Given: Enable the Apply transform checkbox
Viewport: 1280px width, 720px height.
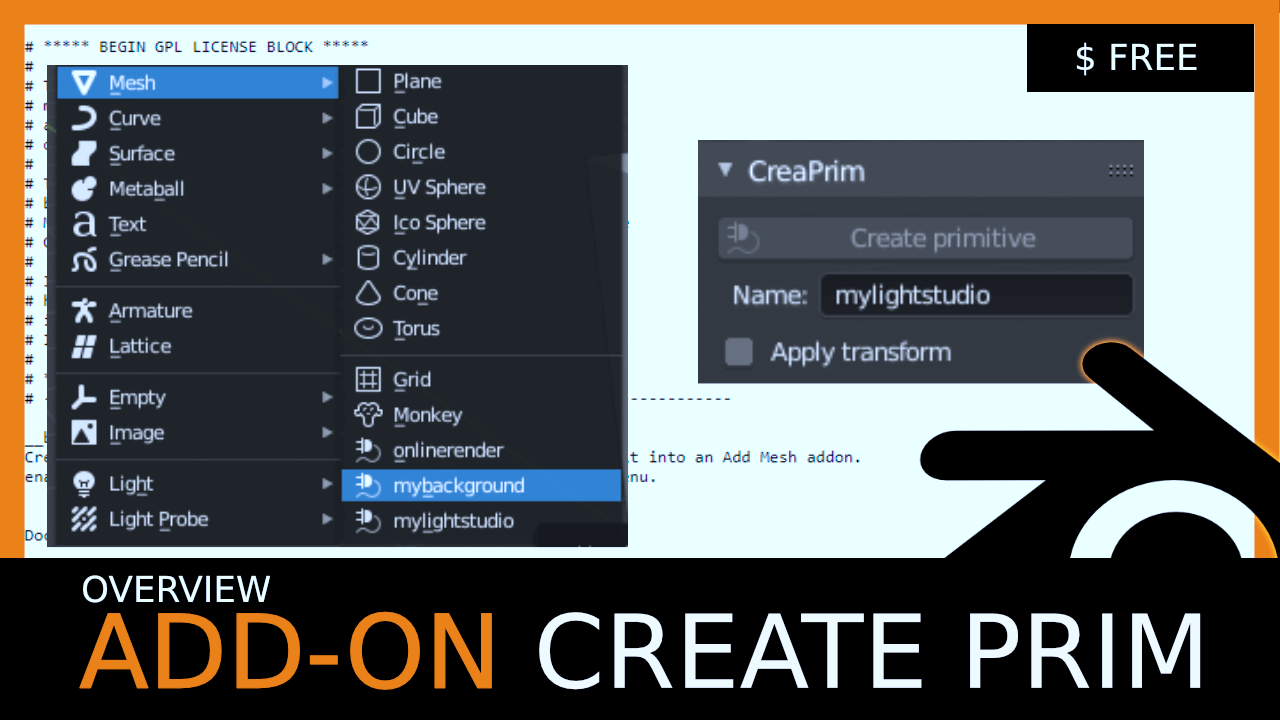Looking at the screenshot, I should point(738,352).
